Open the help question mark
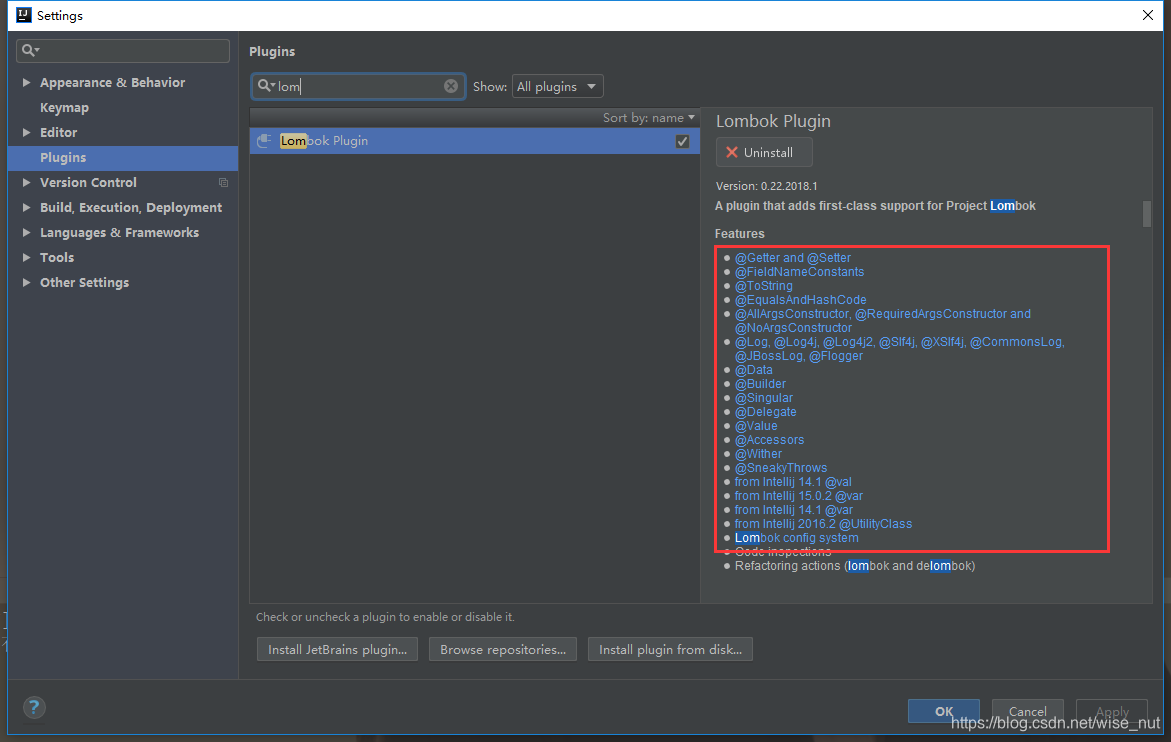Screen dimensions: 1171x742 (x=34, y=707)
